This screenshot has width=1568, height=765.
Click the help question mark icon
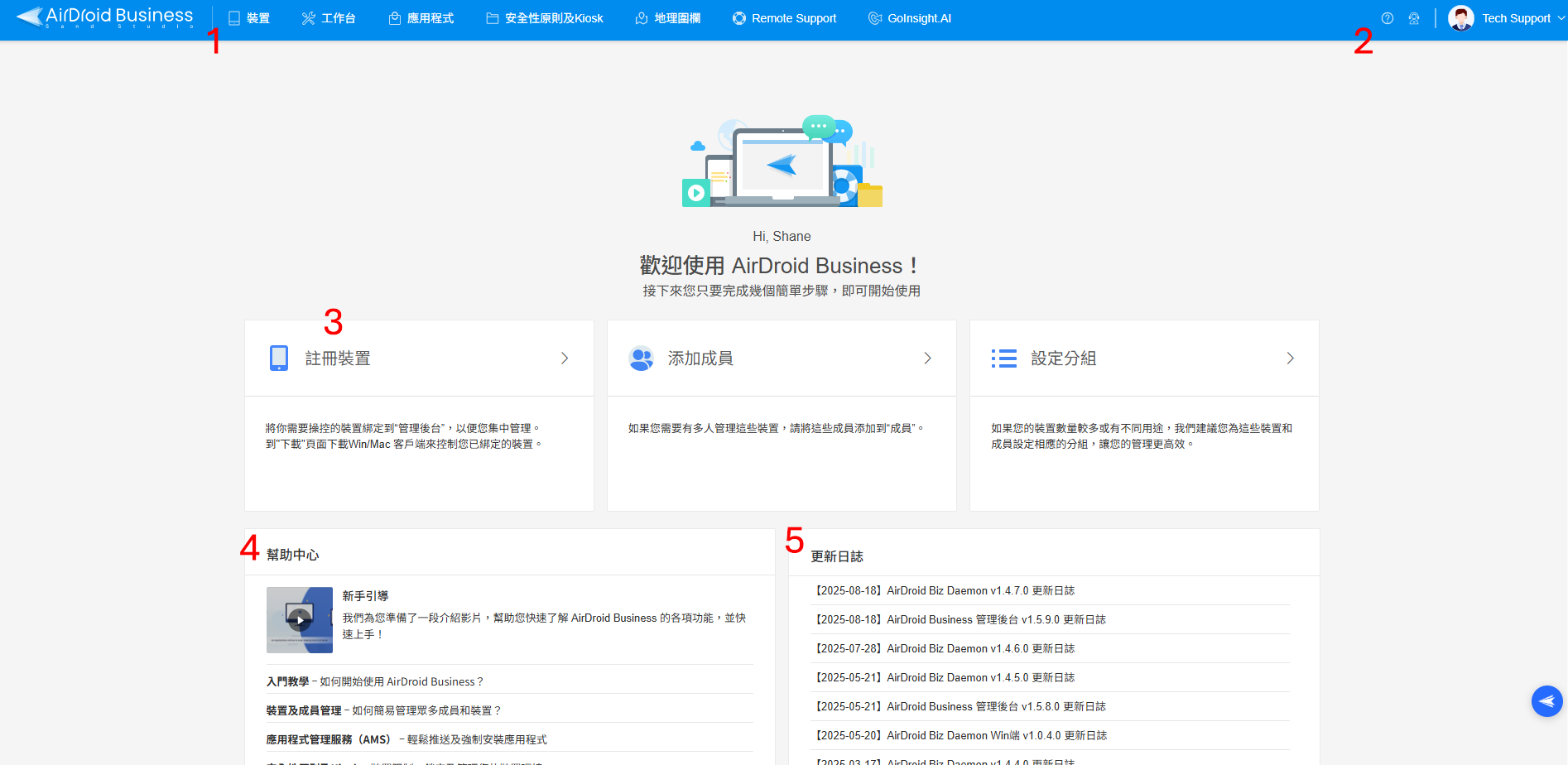click(x=1388, y=18)
